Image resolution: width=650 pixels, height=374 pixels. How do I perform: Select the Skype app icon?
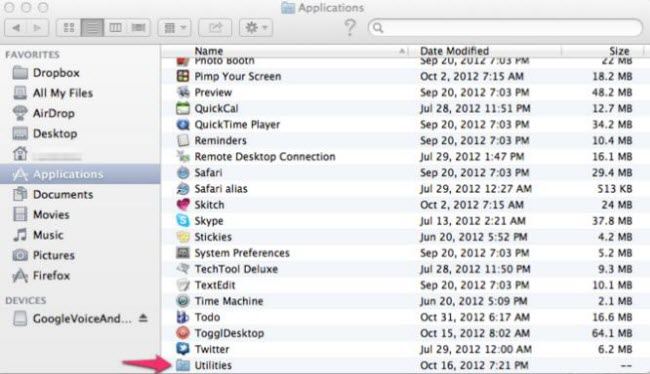183,221
